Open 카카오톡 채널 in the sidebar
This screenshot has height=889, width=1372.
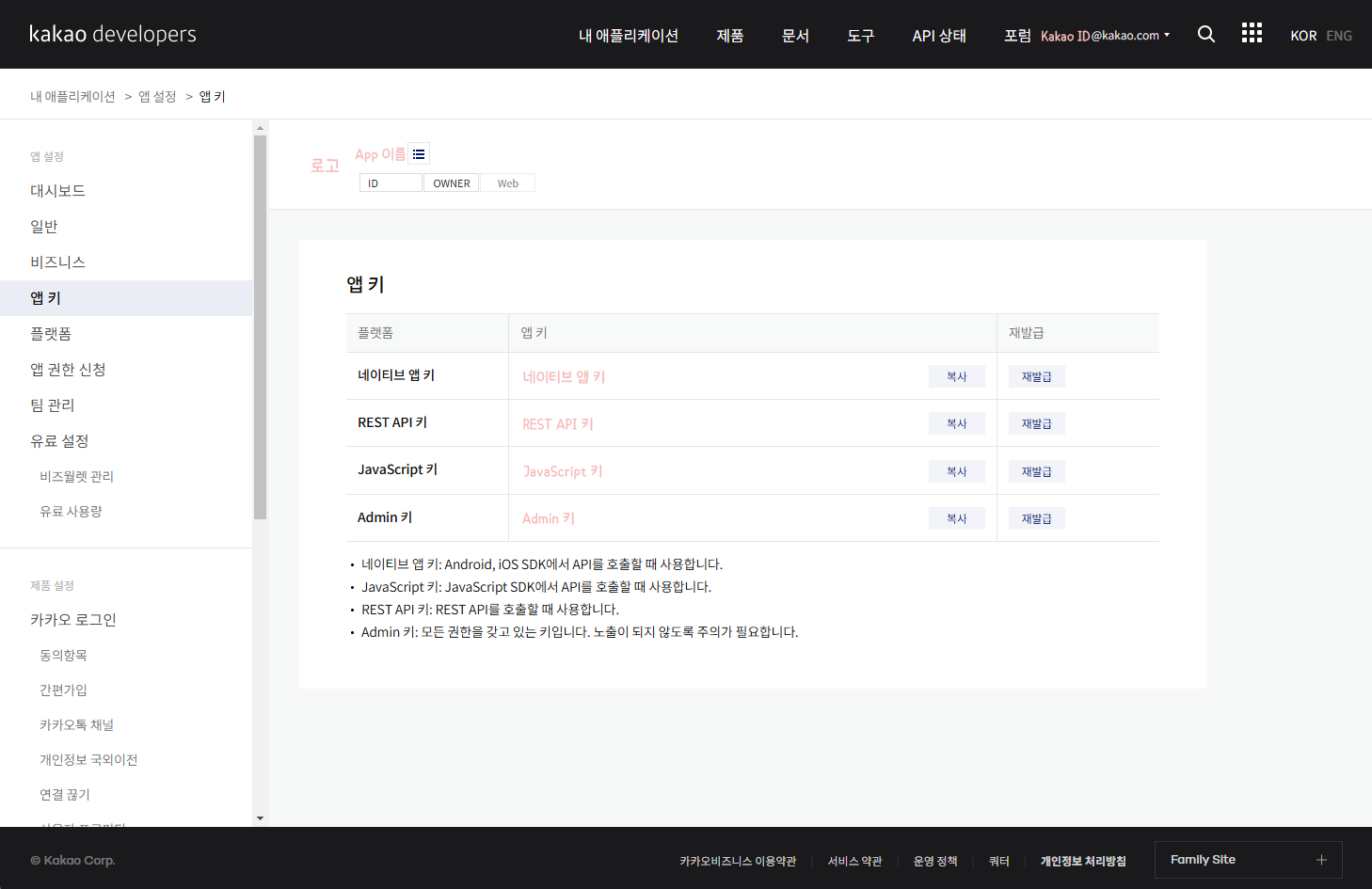click(76, 725)
